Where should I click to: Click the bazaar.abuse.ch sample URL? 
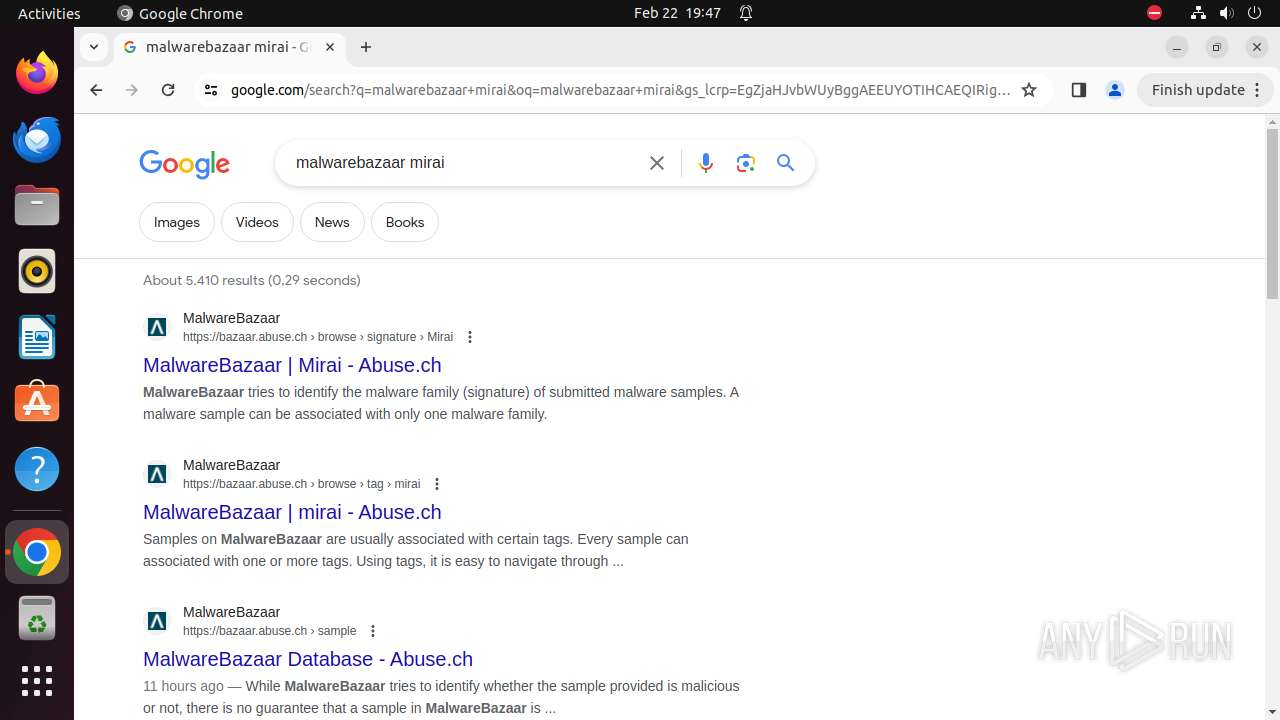coord(270,631)
